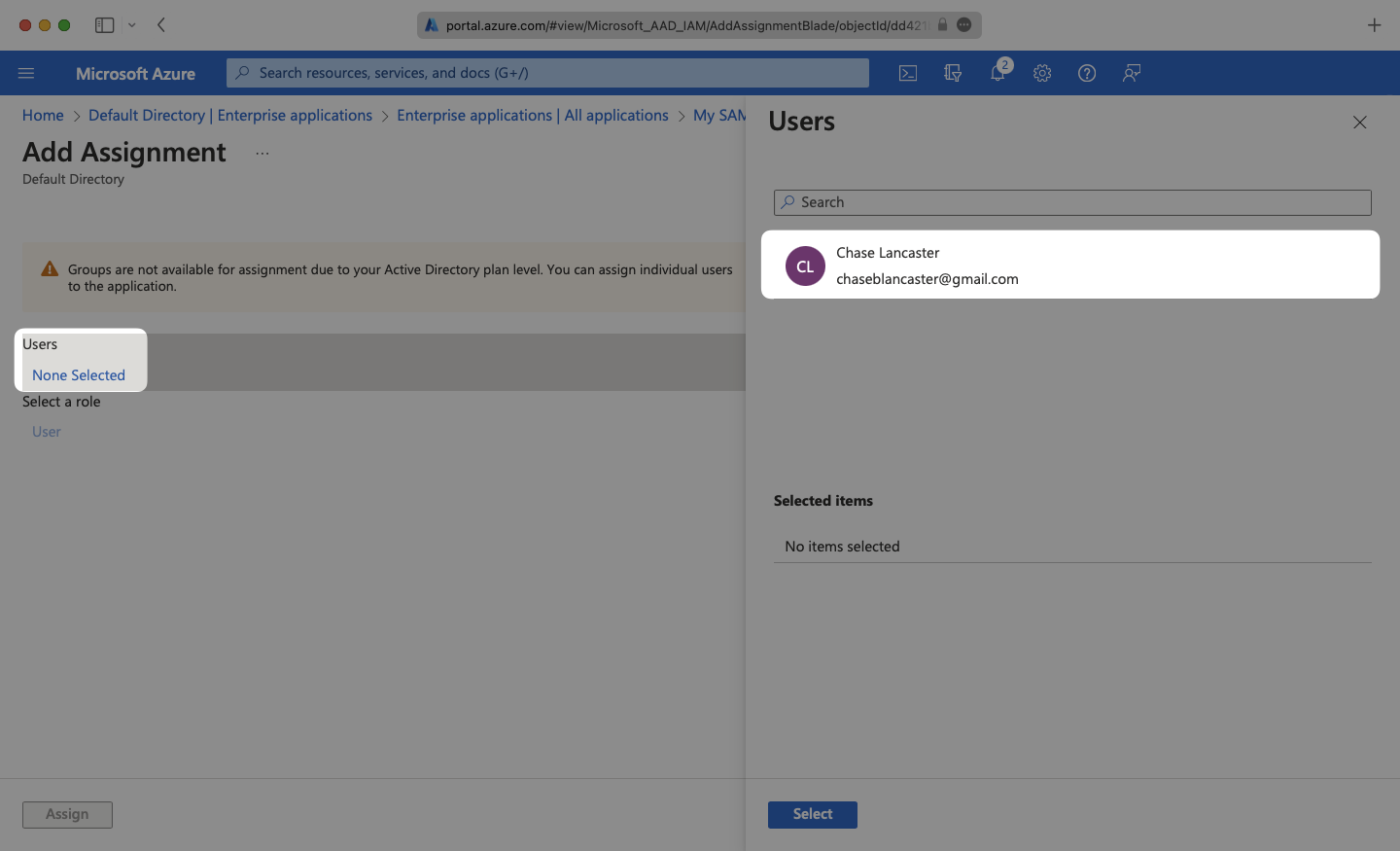Click Chase Lancaster's CL avatar
This screenshot has height=851, width=1400.
coord(804,265)
